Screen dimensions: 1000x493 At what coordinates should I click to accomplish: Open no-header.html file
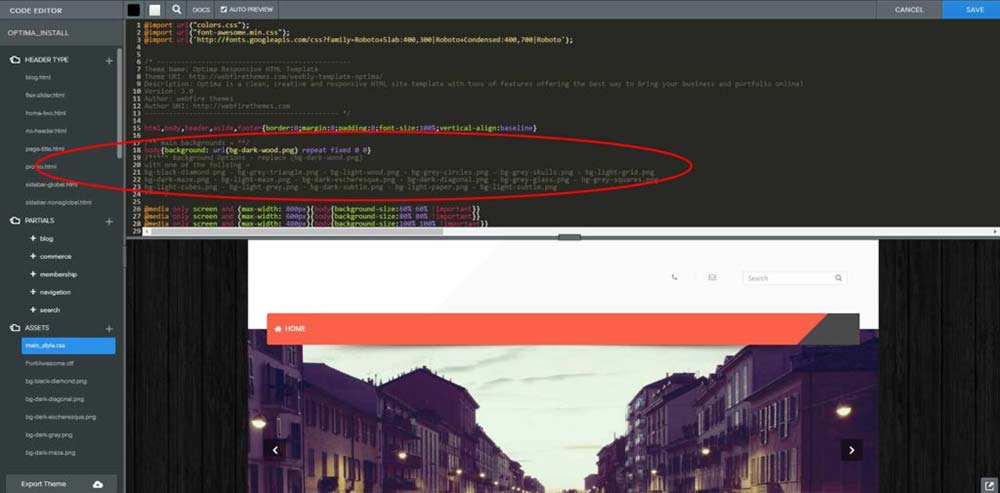click(x=46, y=131)
